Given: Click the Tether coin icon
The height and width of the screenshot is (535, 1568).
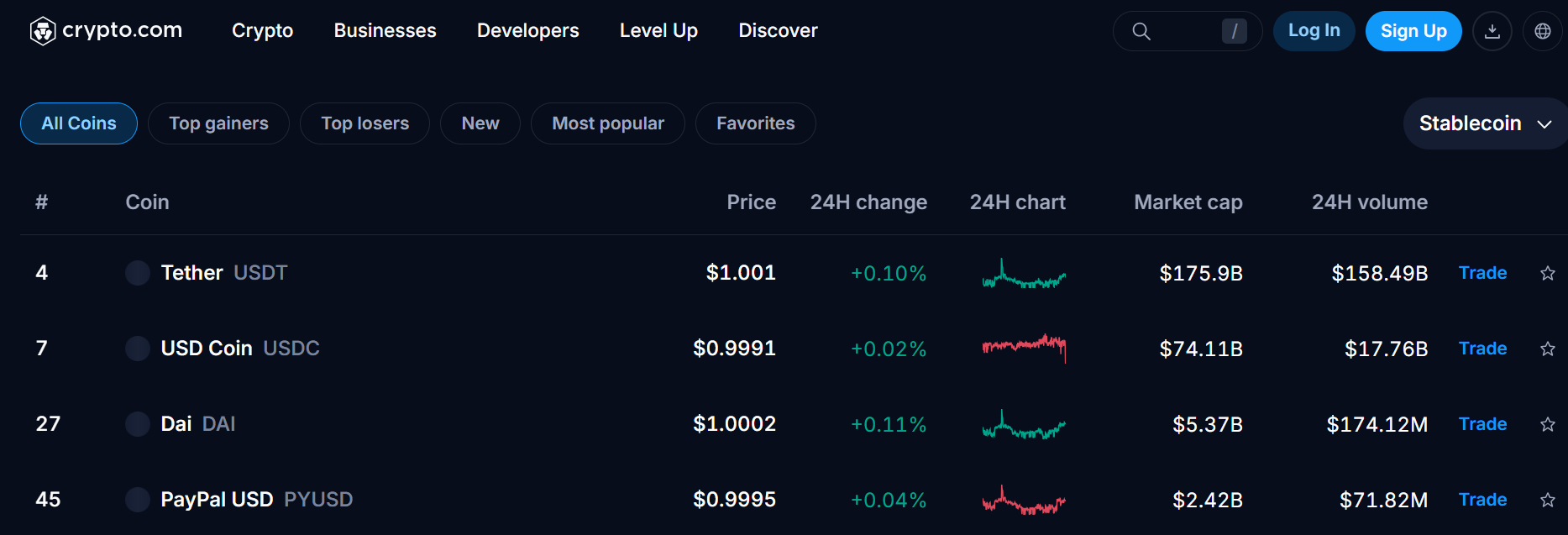Looking at the screenshot, I should pyautogui.click(x=138, y=273).
